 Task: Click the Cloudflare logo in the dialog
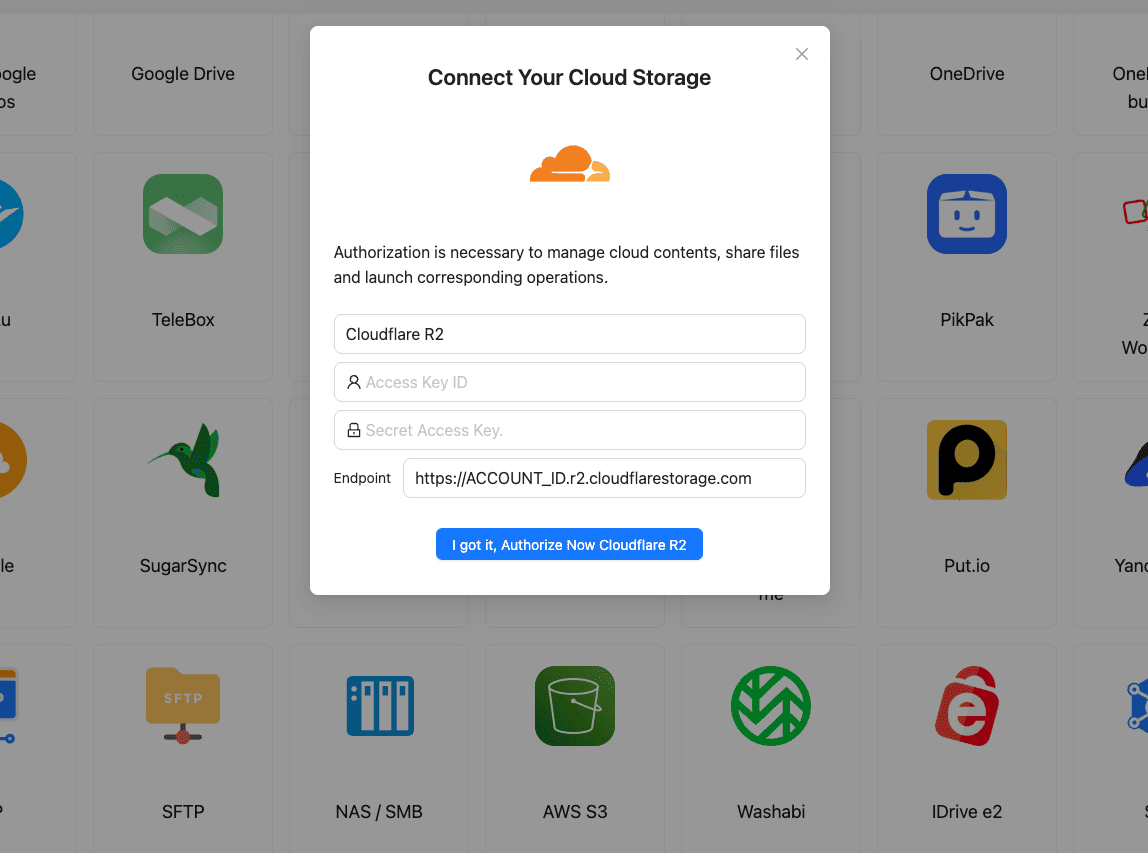(569, 163)
